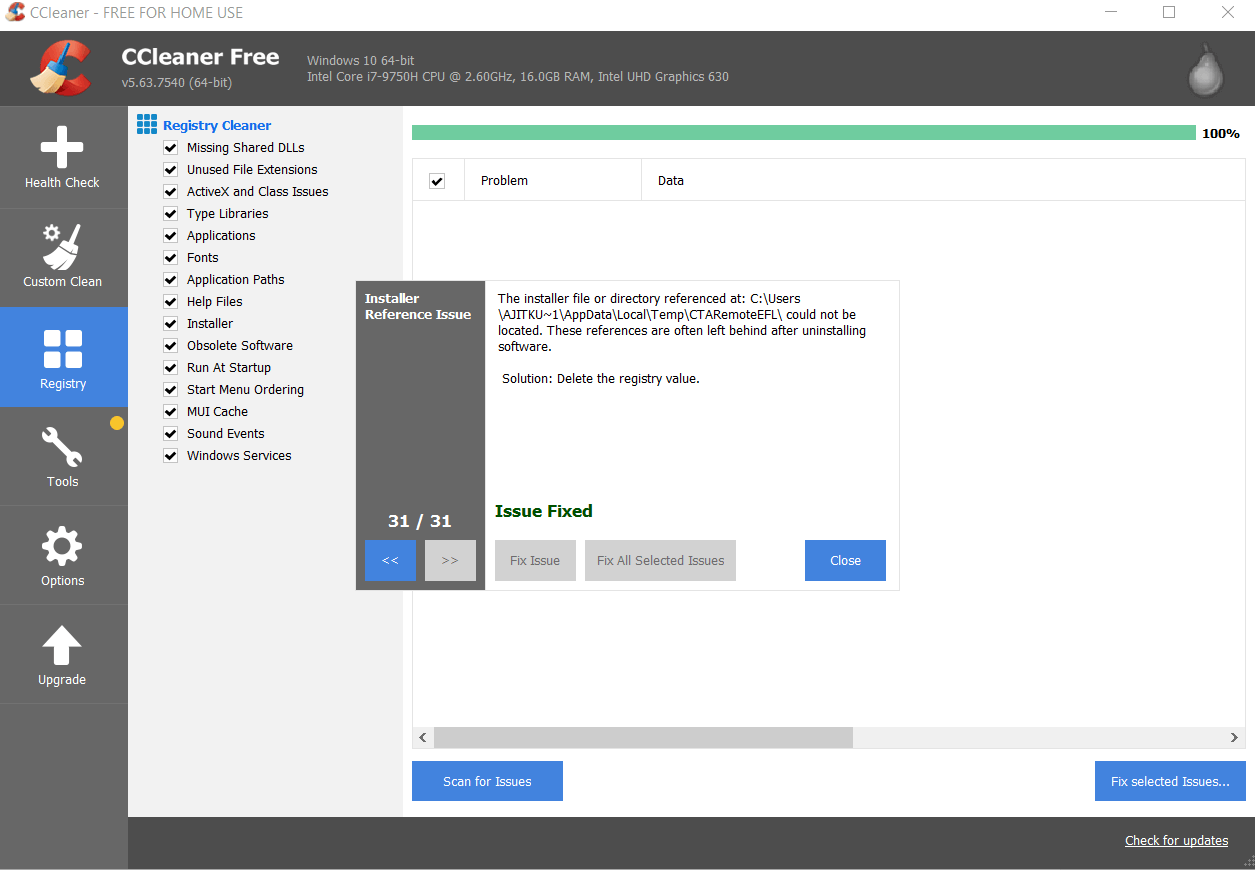Toggle Type Libraries checkbox

pyautogui.click(x=171, y=214)
